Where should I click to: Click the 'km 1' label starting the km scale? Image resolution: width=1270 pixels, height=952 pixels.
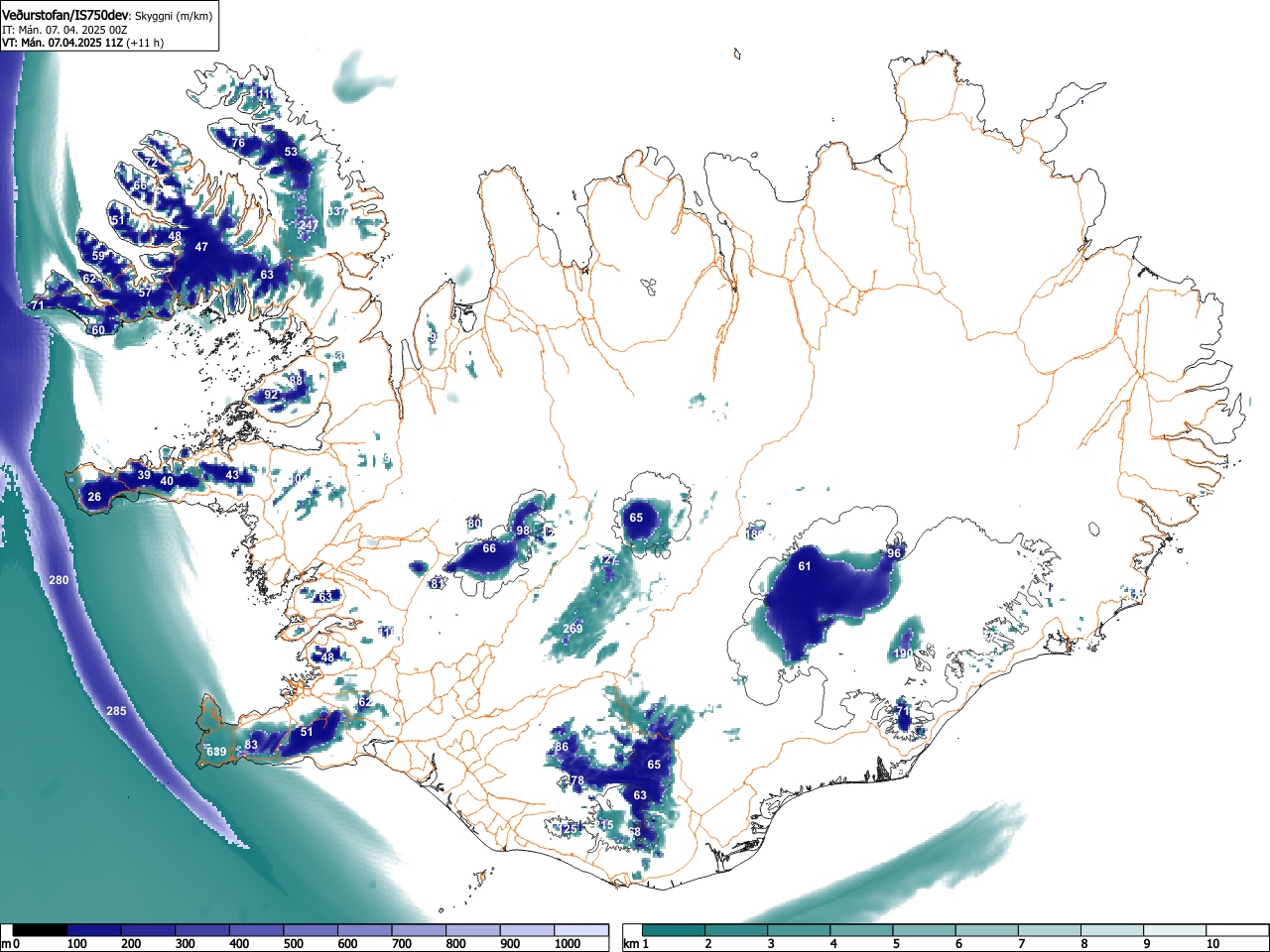point(636,944)
